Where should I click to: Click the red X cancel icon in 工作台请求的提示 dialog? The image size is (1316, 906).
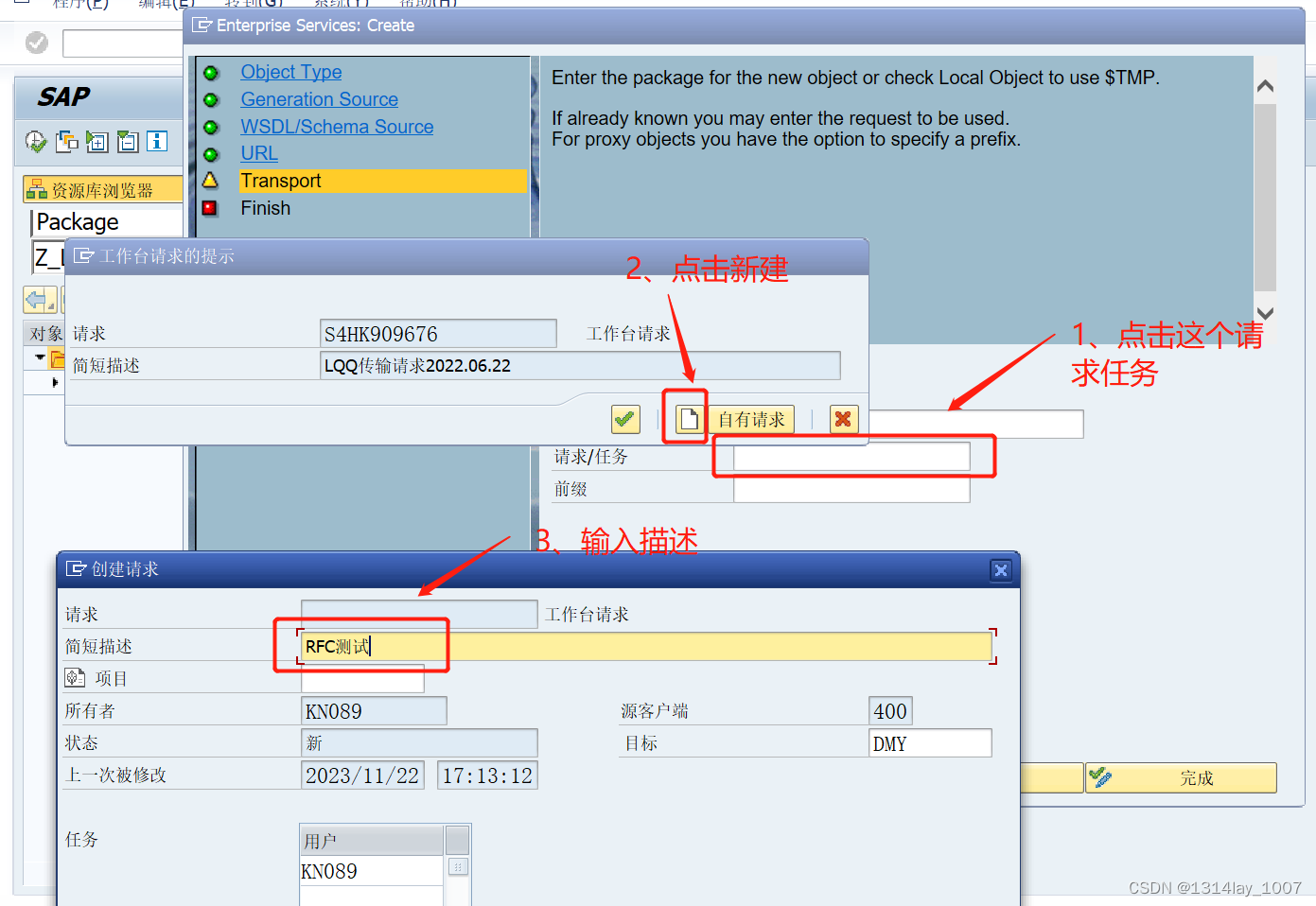843,419
